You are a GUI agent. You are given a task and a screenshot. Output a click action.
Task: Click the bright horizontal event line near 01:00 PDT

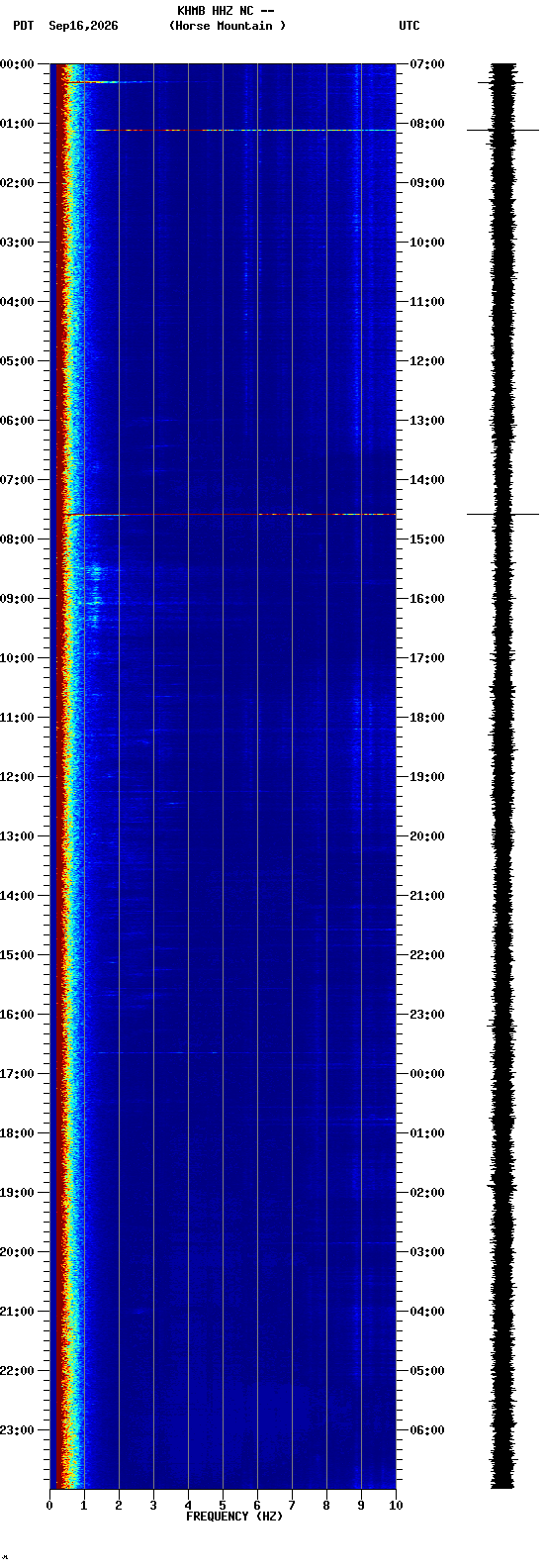tap(245, 130)
